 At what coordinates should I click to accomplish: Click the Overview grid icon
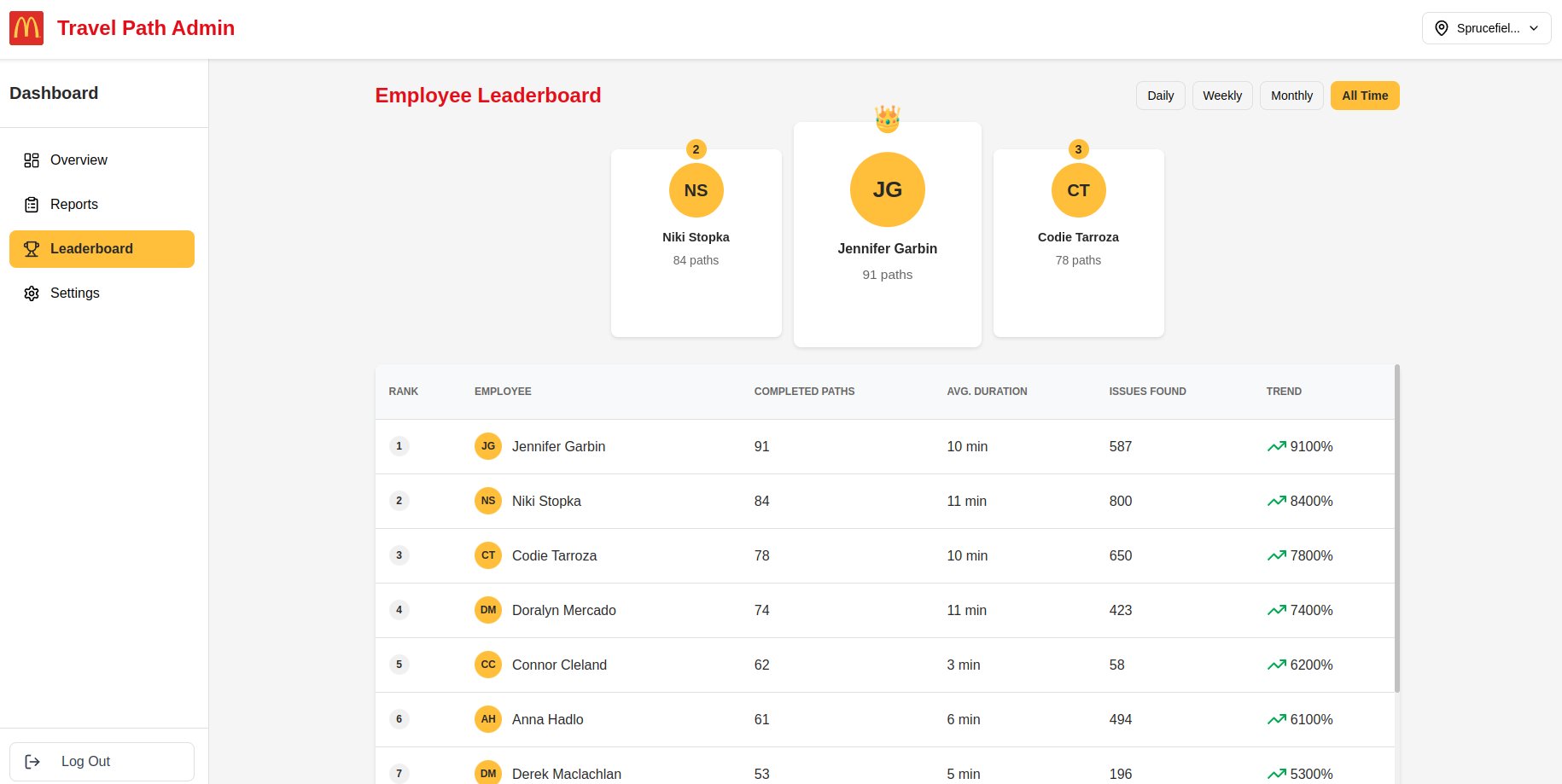pos(32,160)
